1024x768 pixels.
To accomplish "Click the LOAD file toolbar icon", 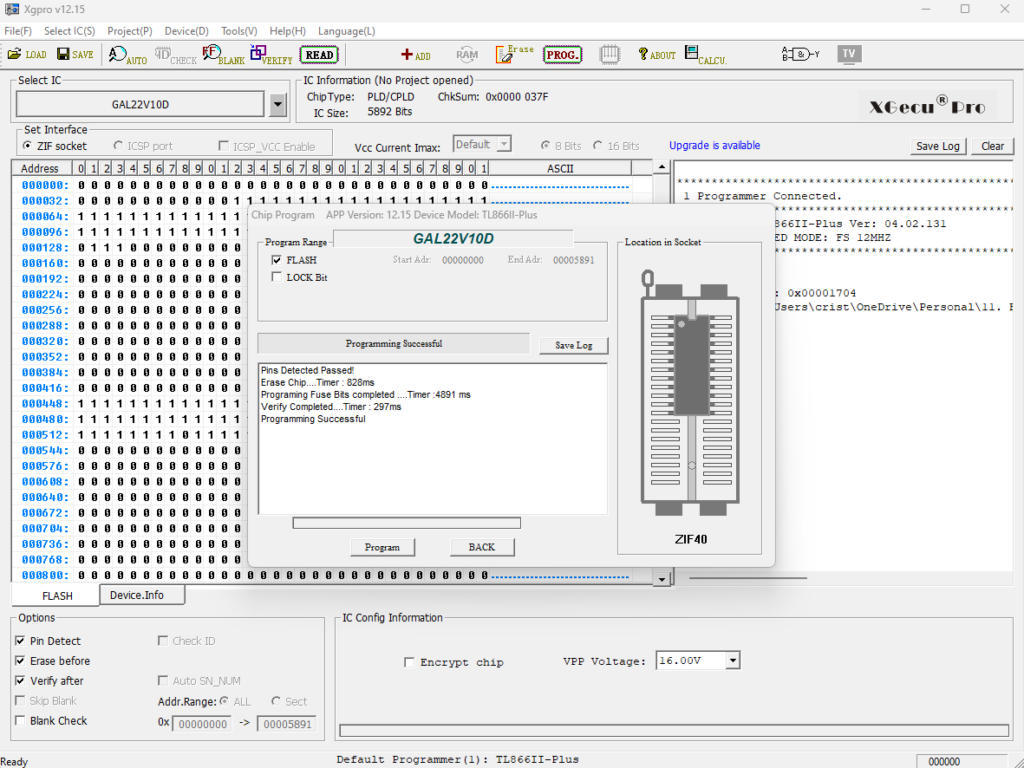I will [x=26, y=54].
